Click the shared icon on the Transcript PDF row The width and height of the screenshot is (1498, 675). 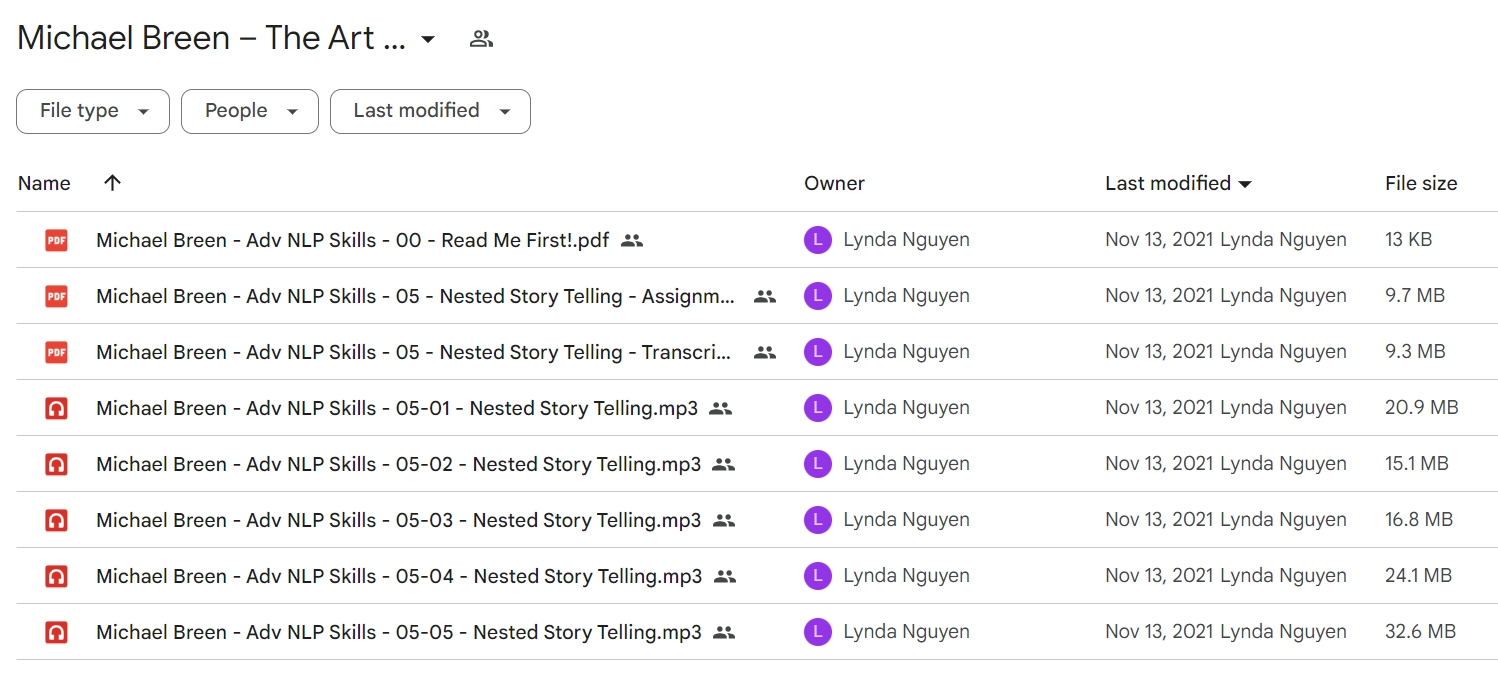[x=765, y=352]
